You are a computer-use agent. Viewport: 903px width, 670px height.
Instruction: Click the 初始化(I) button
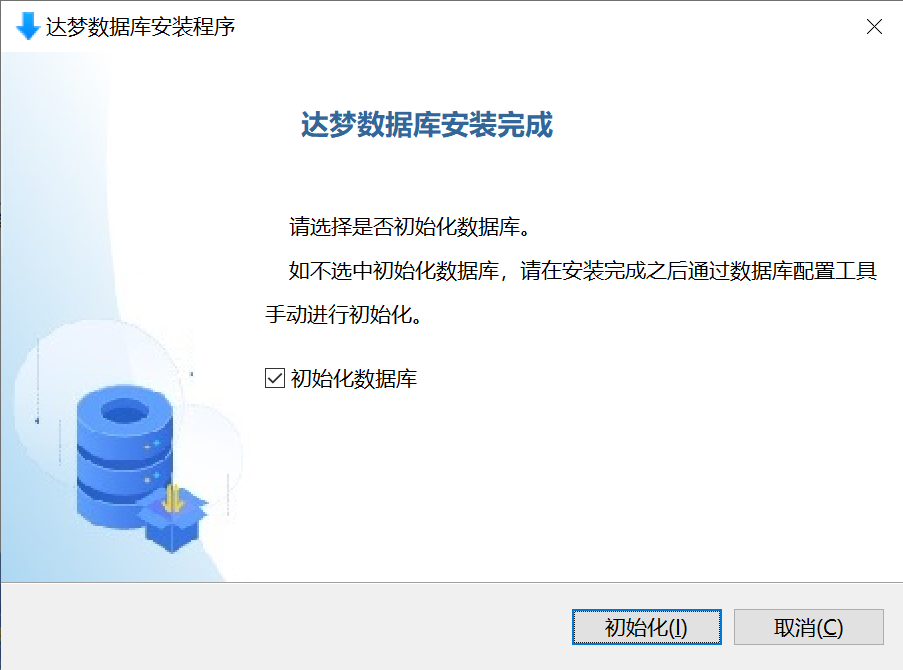[x=646, y=627]
